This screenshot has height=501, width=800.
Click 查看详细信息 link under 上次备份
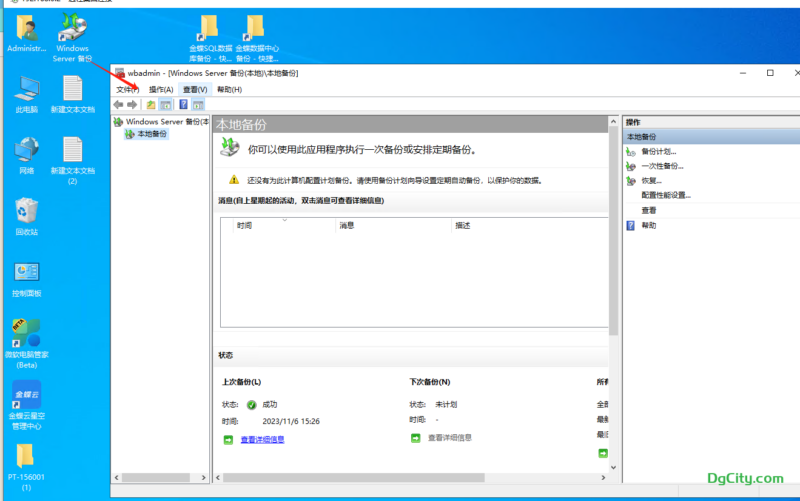click(x=262, y=439)
